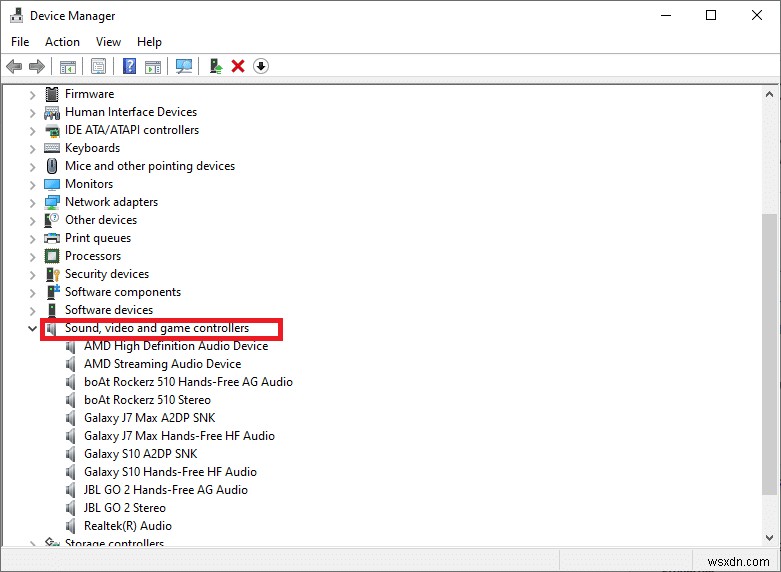Expand the Monitors chevron

click(32, 185)
